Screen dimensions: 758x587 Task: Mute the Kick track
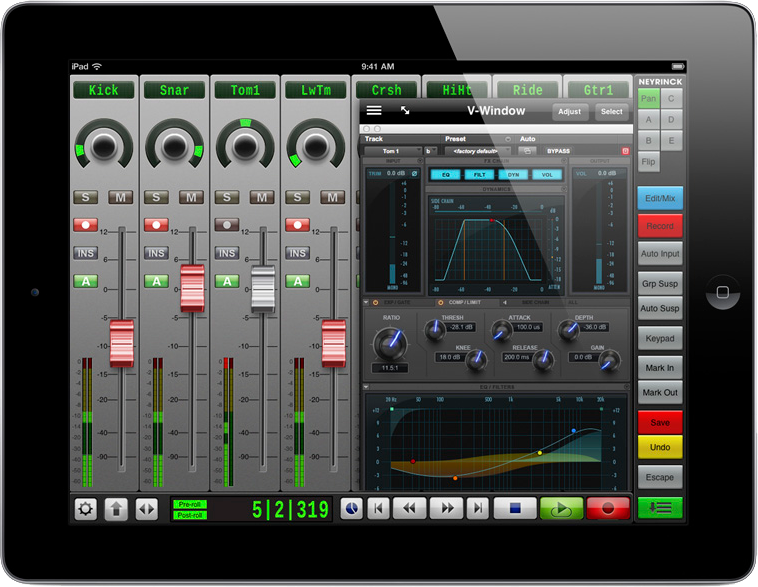[x=120, y=197]
